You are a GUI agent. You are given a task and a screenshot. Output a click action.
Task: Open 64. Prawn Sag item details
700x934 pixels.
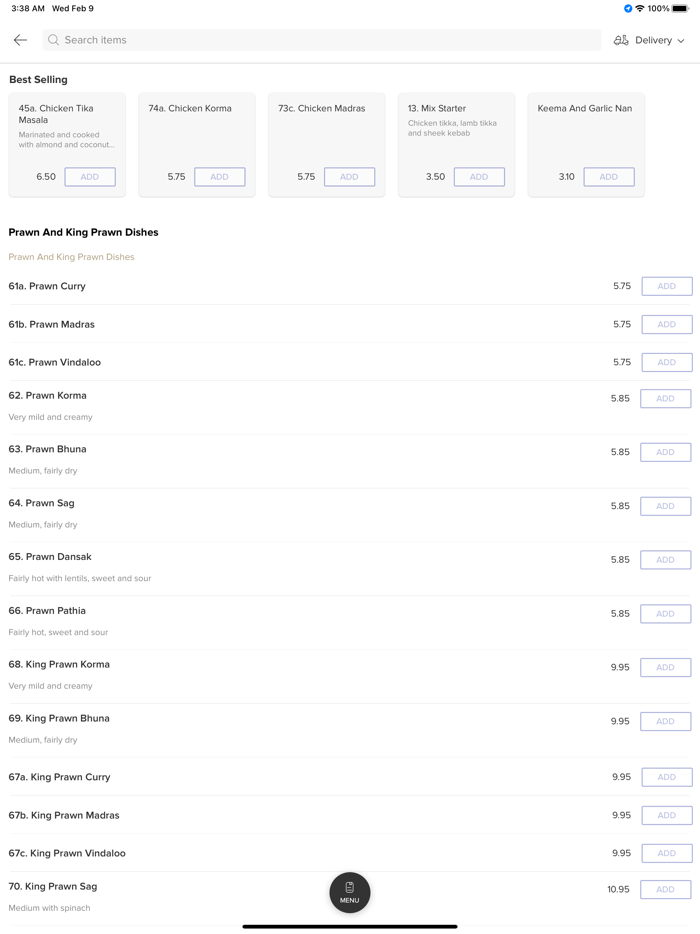coord(42,503)
